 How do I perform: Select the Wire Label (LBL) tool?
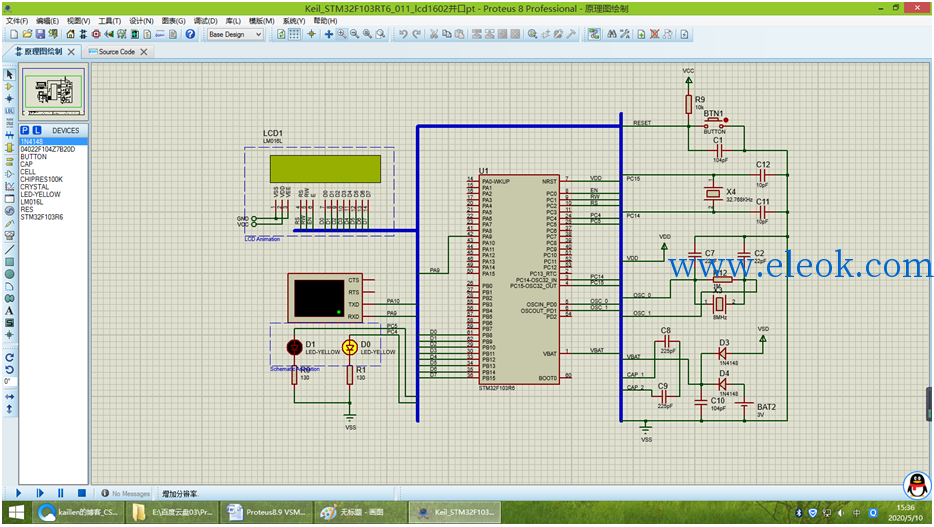[x=9, y=111]
